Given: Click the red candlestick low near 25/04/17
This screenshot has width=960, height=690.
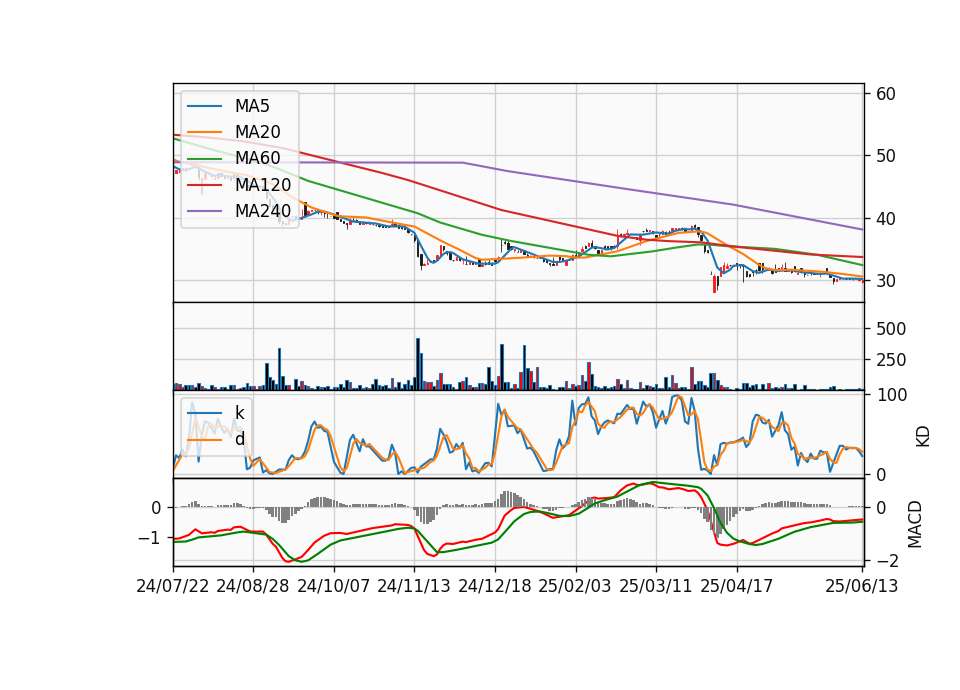Looking at the screenshot, I should [x=714, y=284].
